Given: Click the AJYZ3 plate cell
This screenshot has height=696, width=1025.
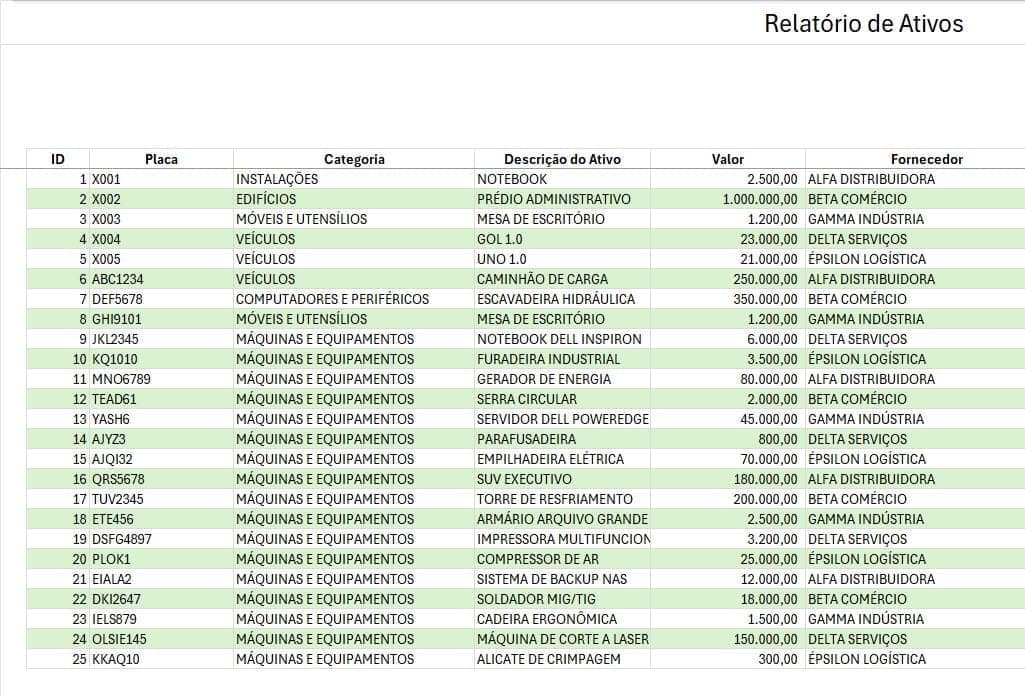Looking at the screenshot, I should click(x=161, y=439).
